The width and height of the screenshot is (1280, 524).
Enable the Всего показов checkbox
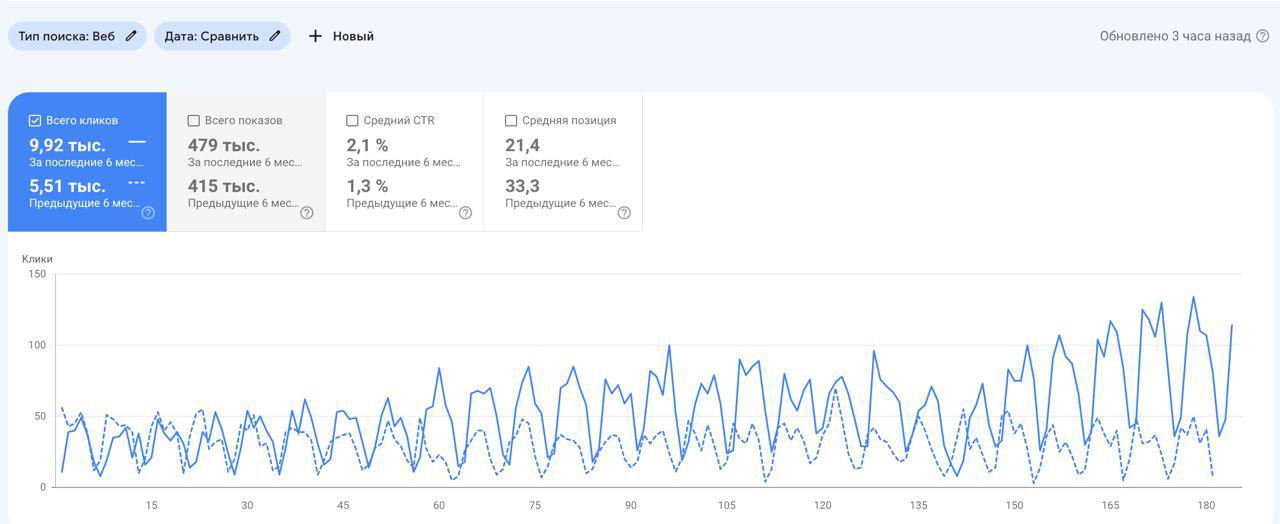click(194, 120)
